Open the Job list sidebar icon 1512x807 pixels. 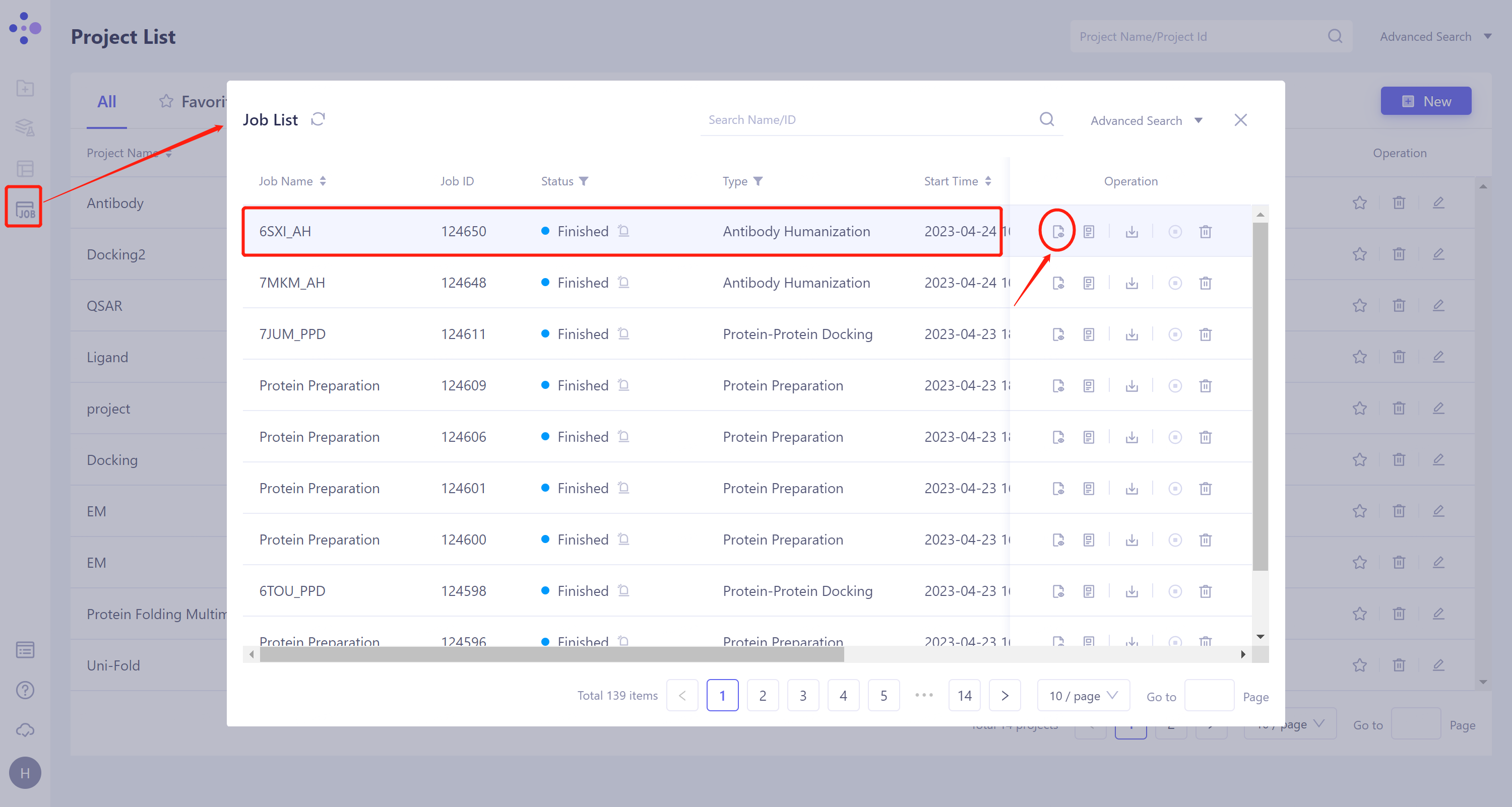click(x=24, y=209)
